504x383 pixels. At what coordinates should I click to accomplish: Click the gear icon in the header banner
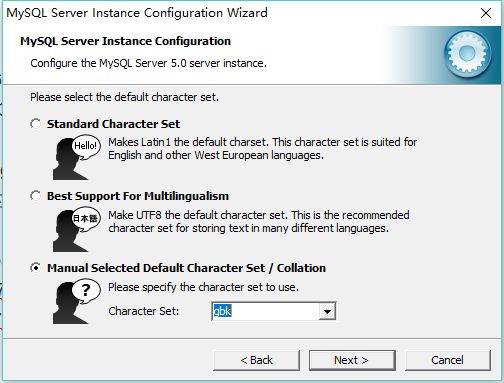coord(467,53)
